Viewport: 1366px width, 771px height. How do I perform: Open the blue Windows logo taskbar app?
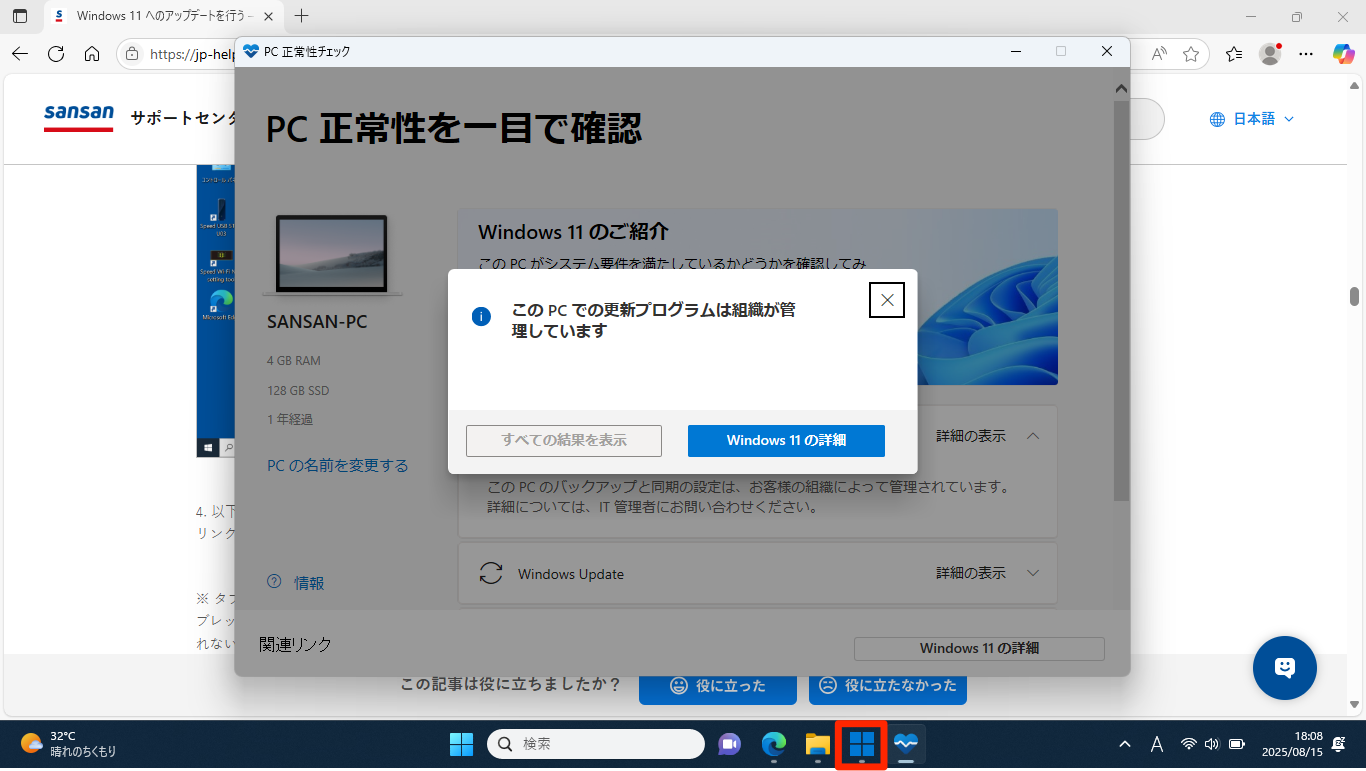pos(862,744)
